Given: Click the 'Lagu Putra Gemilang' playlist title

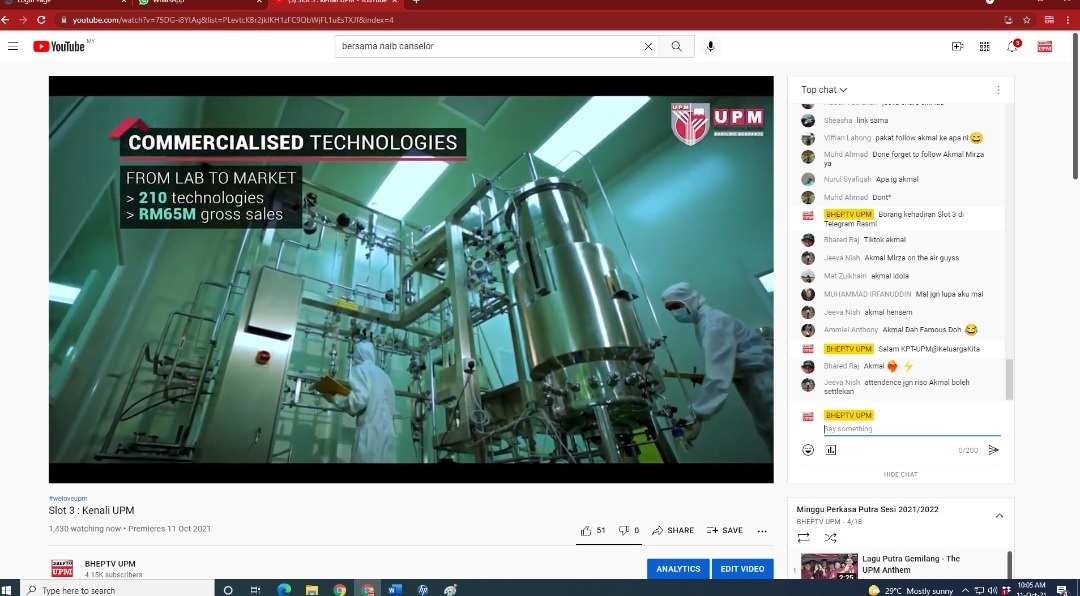Looking at the screenshot, I should [911, 564].
